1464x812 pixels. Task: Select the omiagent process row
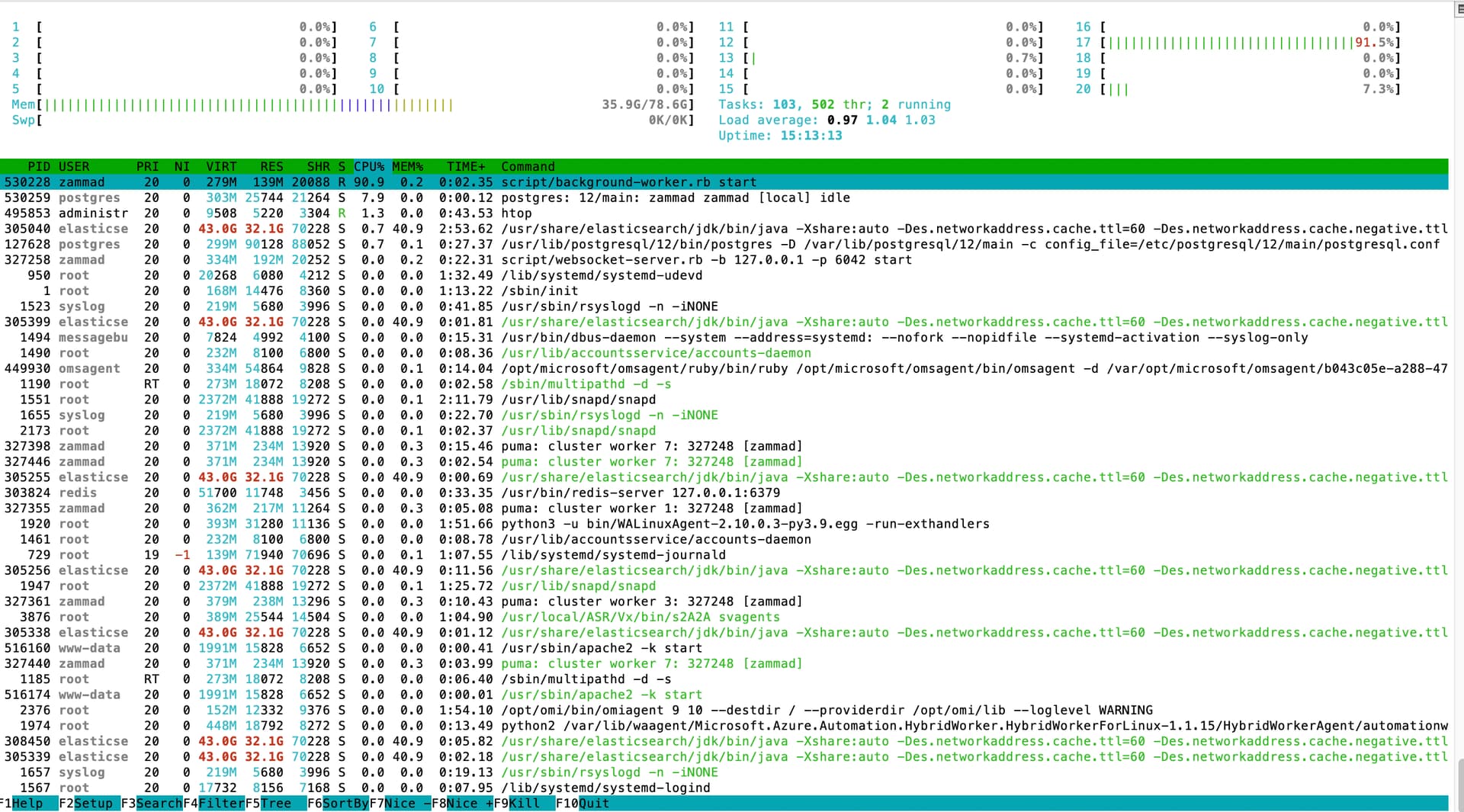point(724,710)
